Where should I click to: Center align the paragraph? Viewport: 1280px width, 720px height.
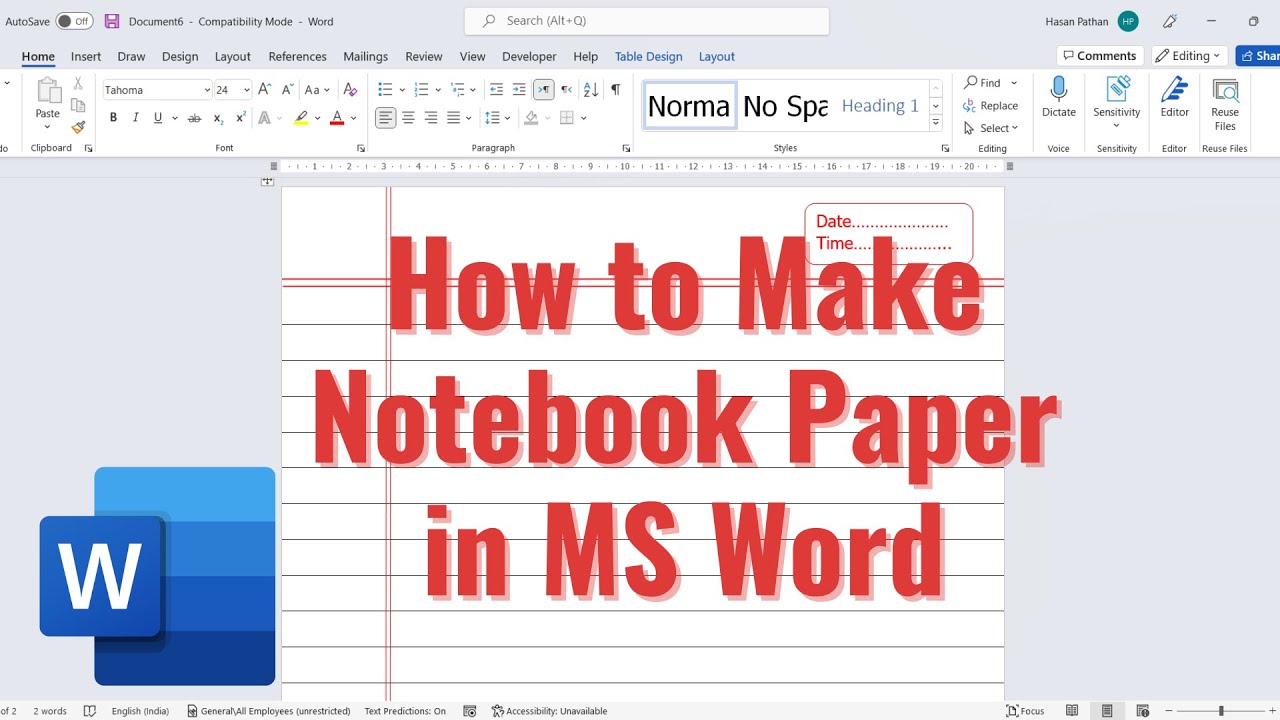click(408, 118)
